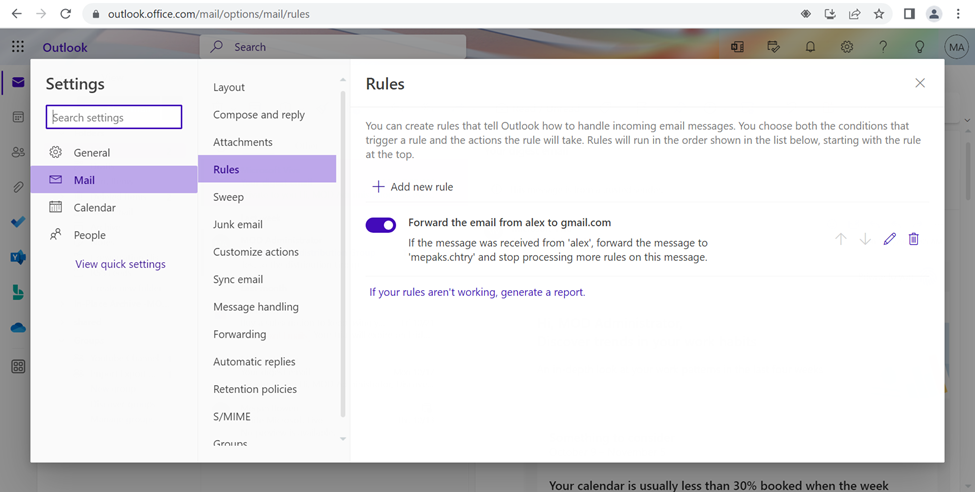This screenshot has height=492, width=975.
Task: Click View quick settings link
Action: [x=120, y=264]
